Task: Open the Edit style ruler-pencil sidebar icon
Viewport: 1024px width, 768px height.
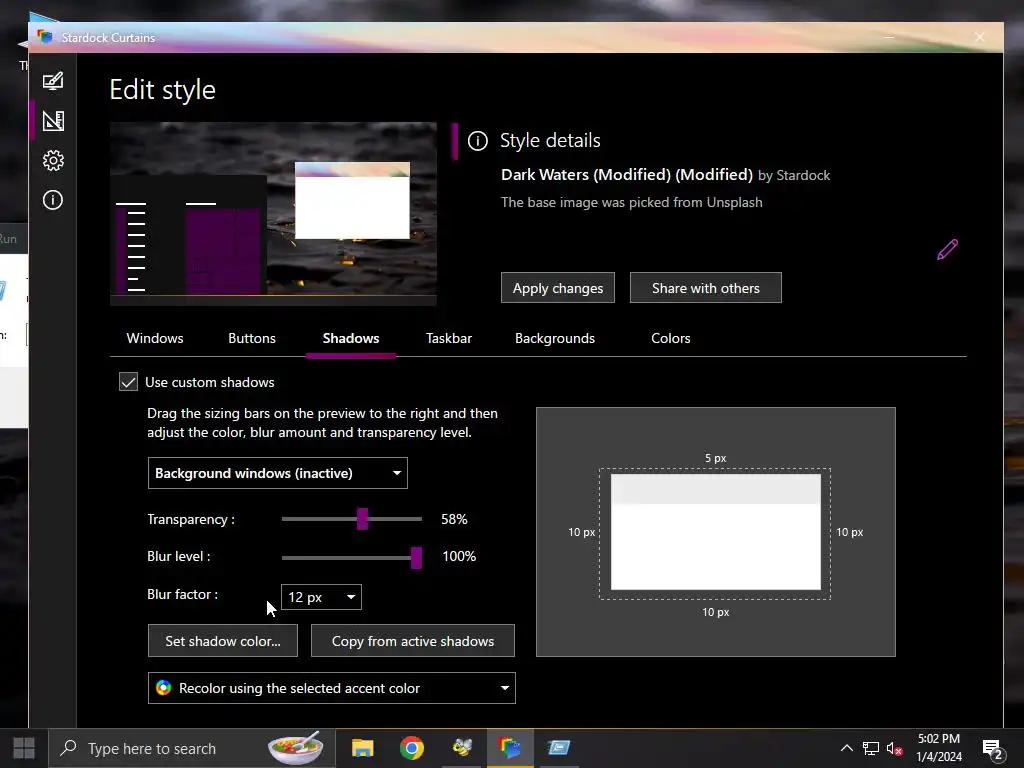Action: [53, 121]
